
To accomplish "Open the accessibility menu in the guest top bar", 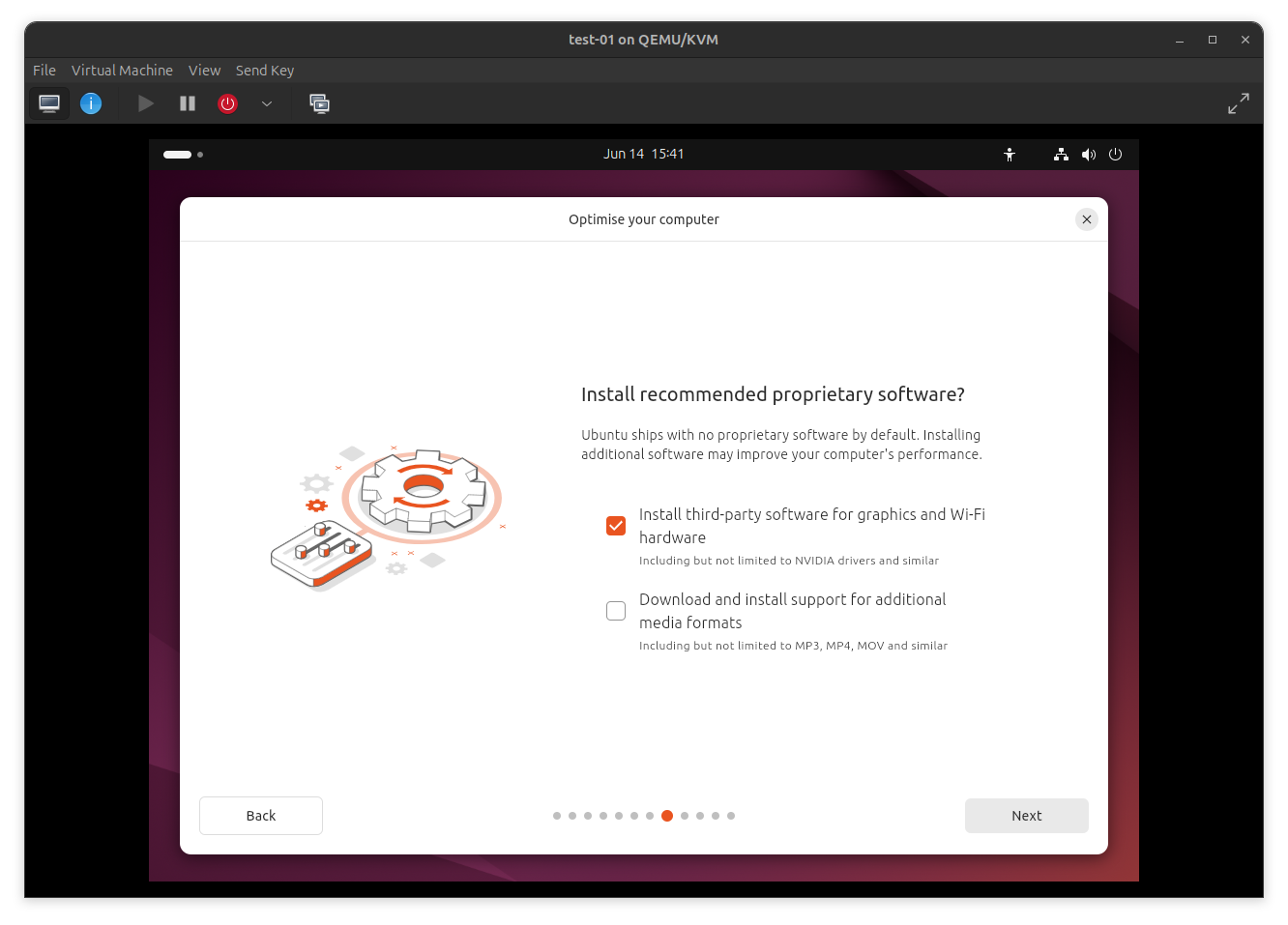I will 1010,154.
